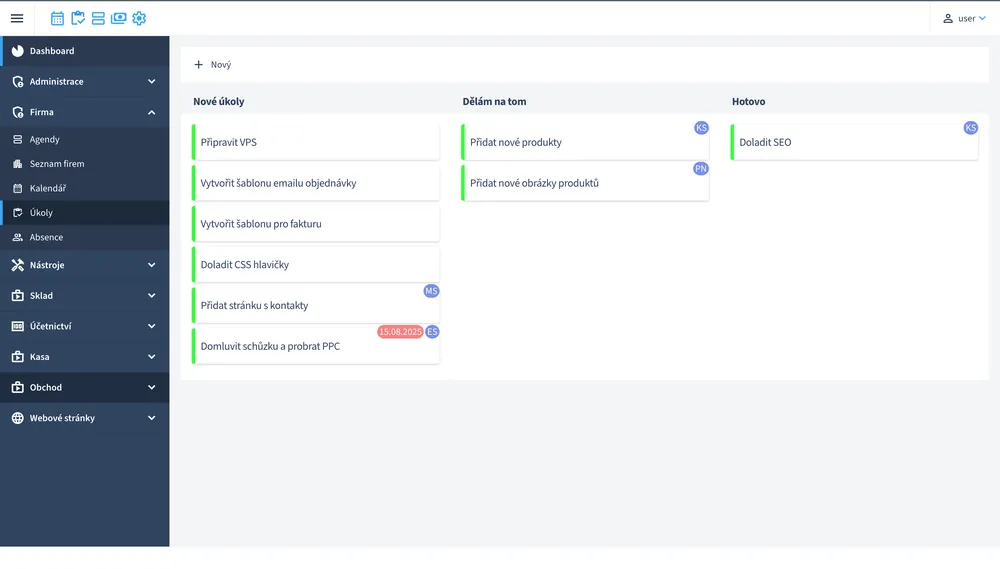The image size is (1000, 569).
Task: Go to Dashboard in sidebar
Action: coord(85,51)
